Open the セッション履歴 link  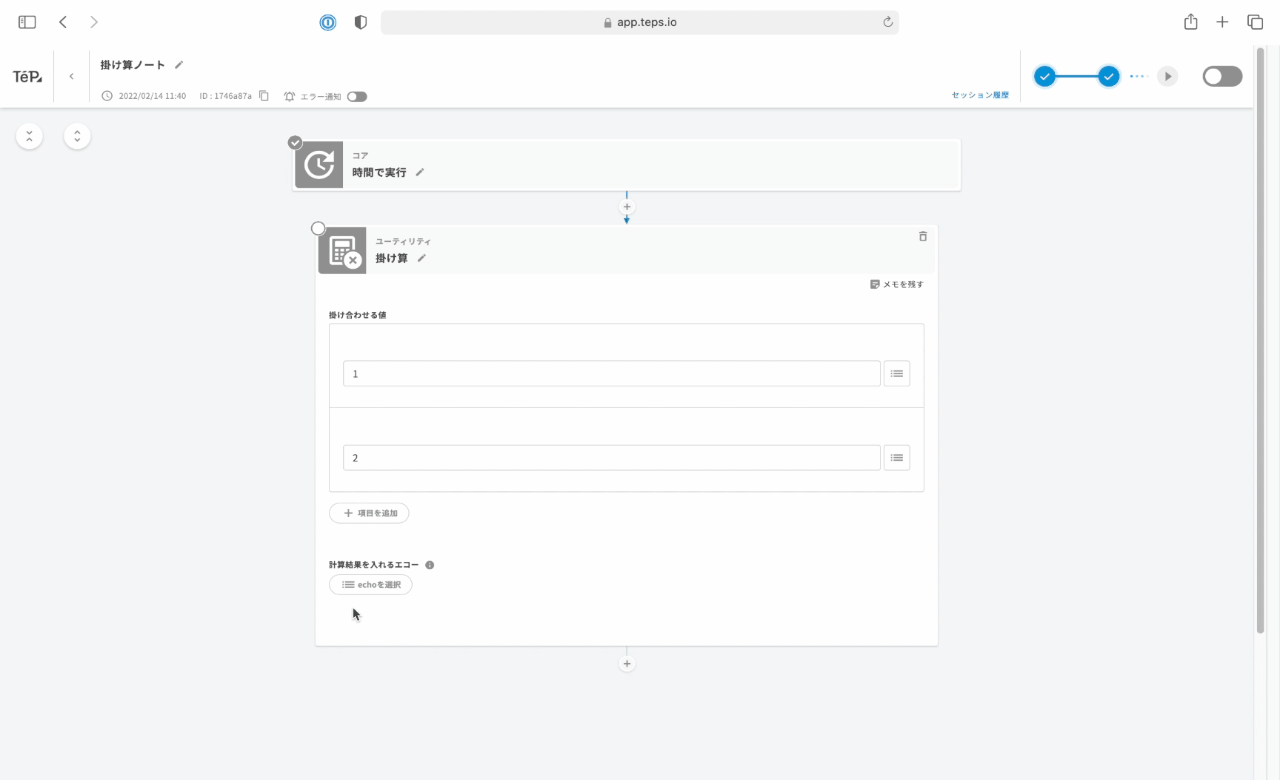click(979, 95)
